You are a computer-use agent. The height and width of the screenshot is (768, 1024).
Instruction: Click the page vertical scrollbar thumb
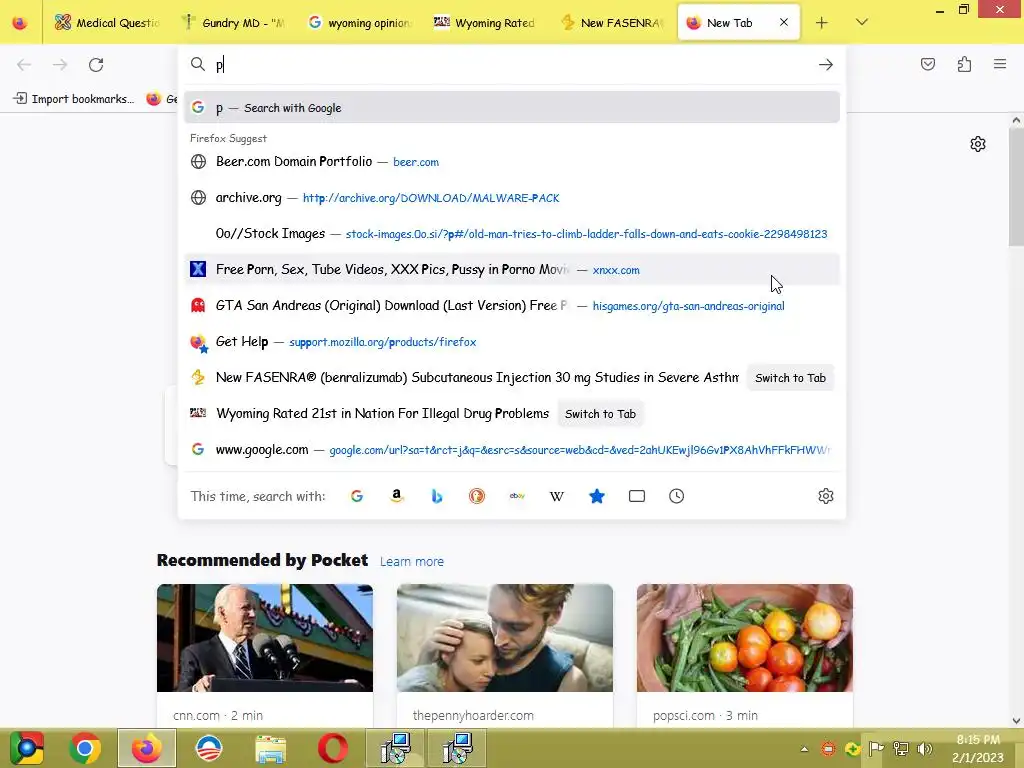point(1016,188)
